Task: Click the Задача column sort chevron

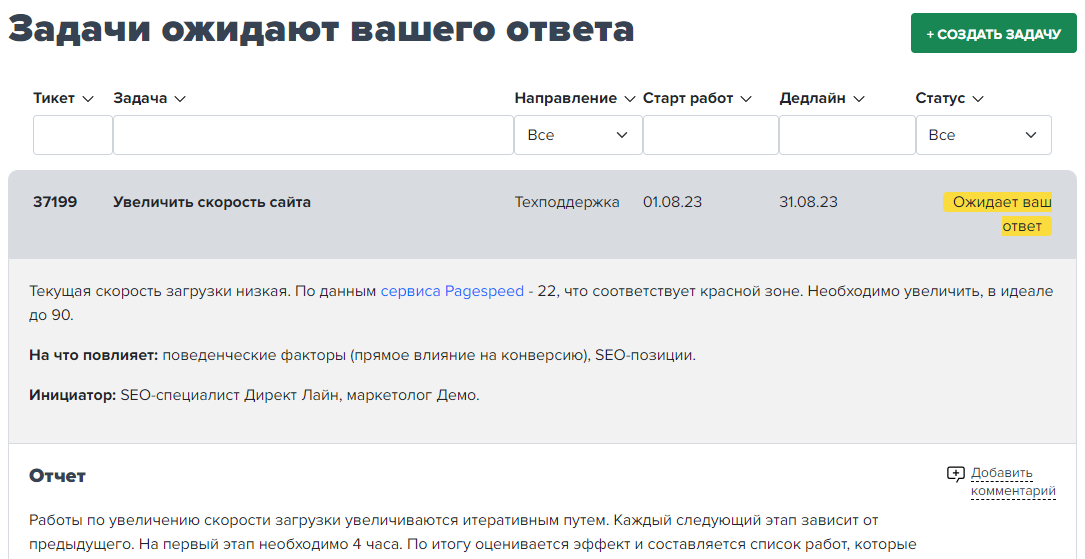Action: (x=180, y=99)
